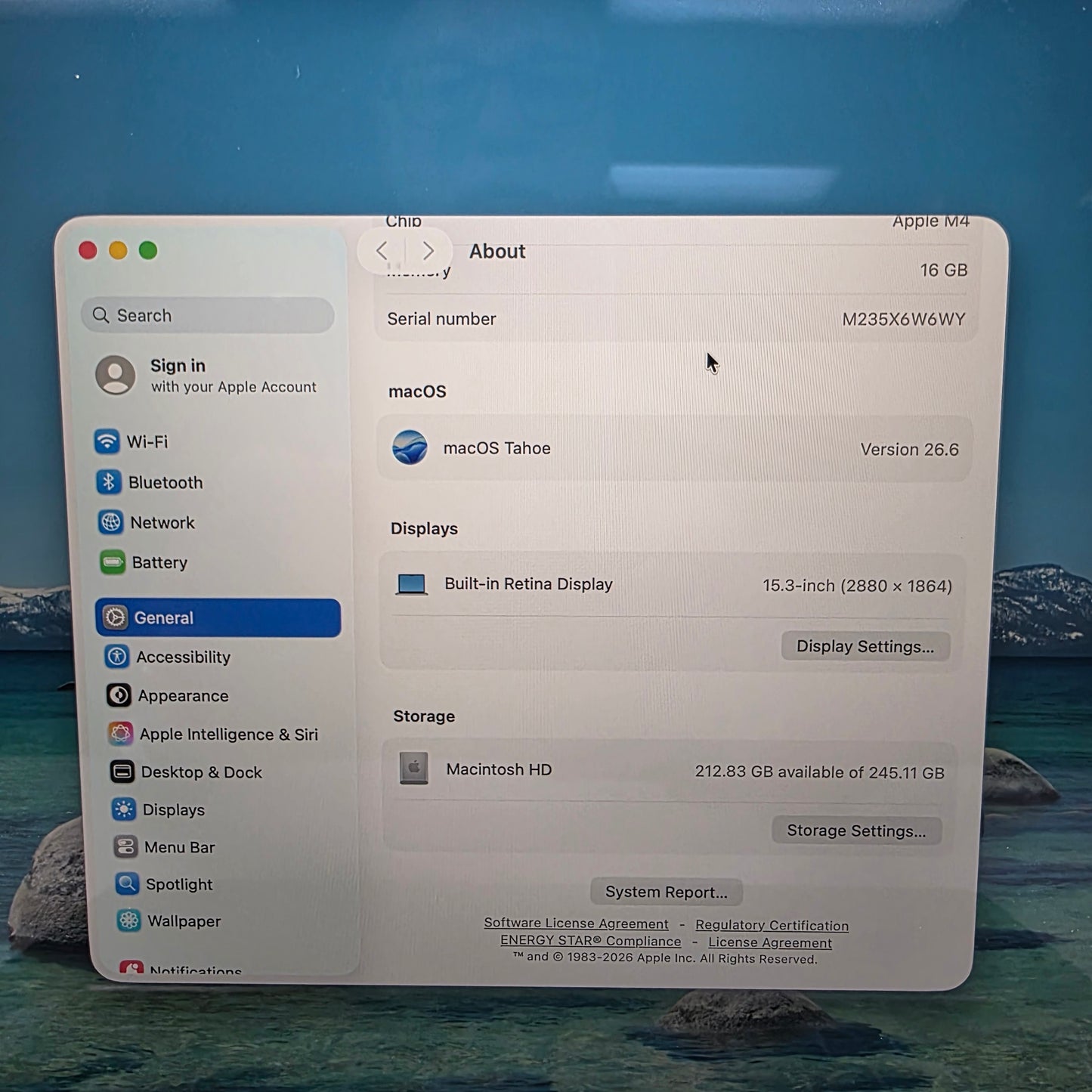This screenshot has width=1092, height=1092.
Task: Open ENERGY STAR Compliance link
Action: pos(590,941)
